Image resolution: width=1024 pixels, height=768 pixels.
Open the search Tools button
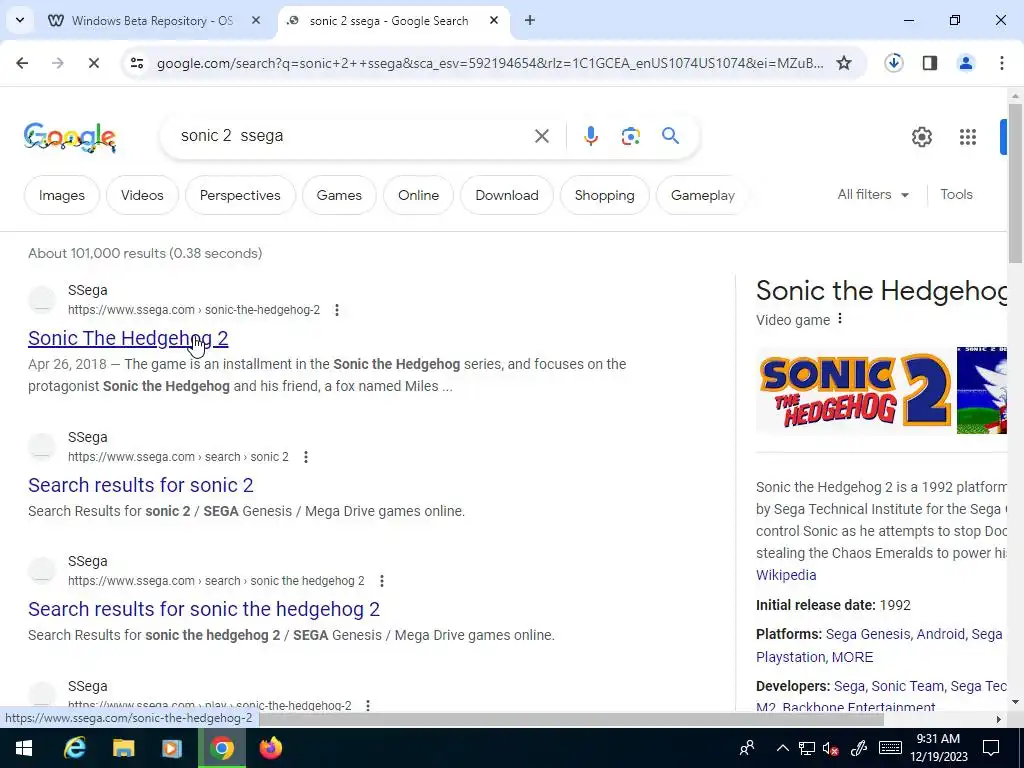(x=956, y=195)
